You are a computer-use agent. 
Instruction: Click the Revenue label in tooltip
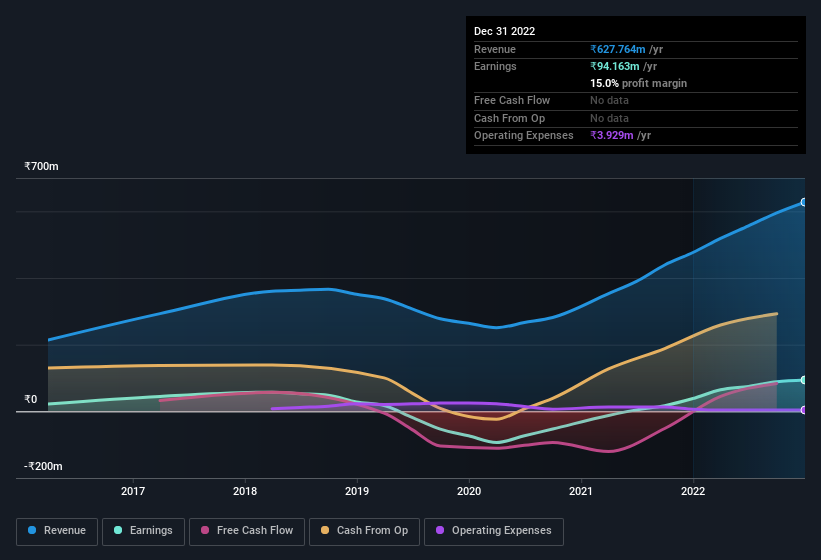pyautogui.click(x=495, y=49)
